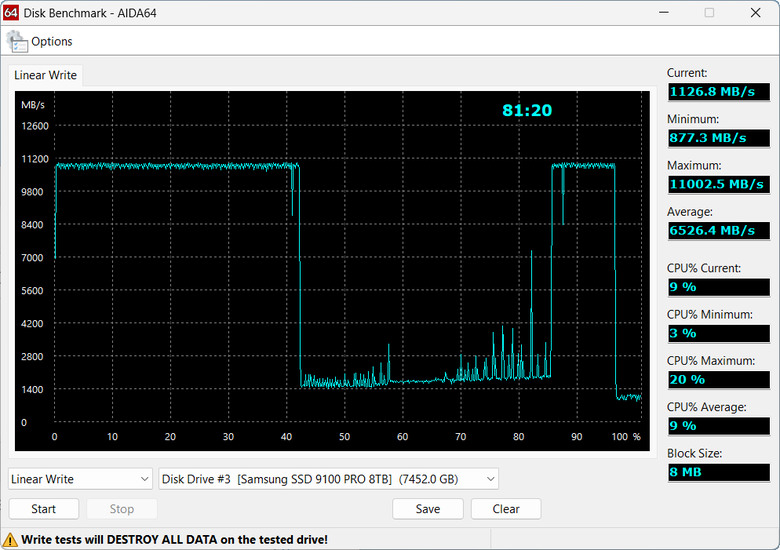
Task: Click the Average 6526.4 MB/s value
Action: coord(719,231)
